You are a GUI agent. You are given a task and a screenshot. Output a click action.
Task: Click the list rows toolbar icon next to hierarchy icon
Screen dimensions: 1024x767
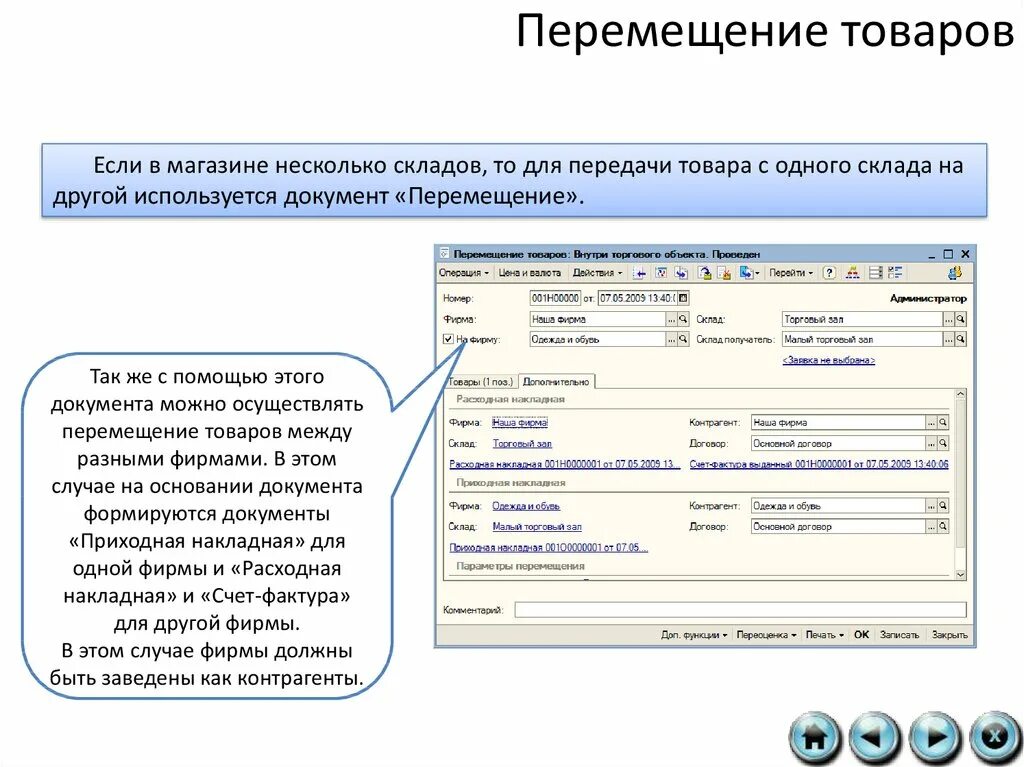point(875,273)
